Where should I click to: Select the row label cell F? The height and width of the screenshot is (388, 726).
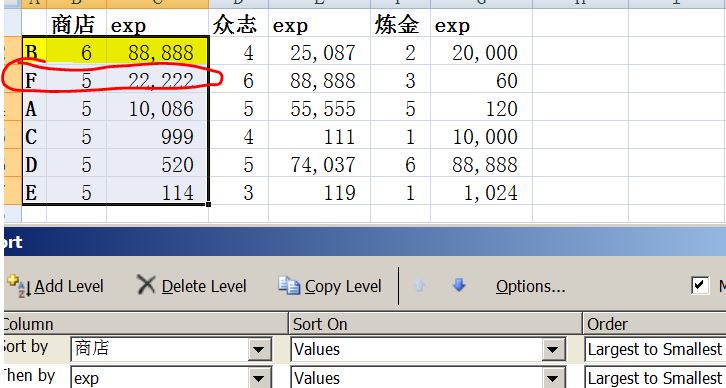point(34,80)
